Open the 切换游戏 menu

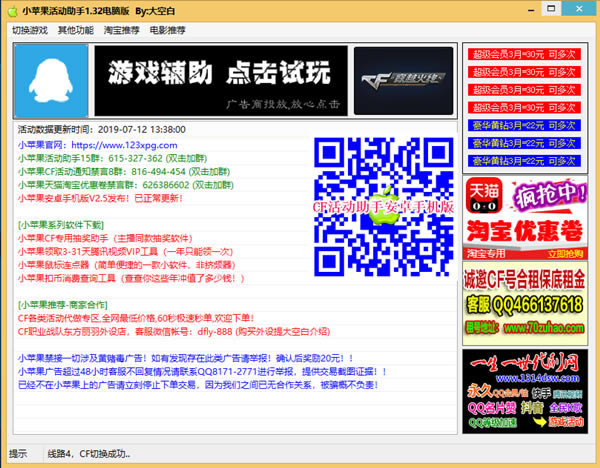click(x=30, y=30)
